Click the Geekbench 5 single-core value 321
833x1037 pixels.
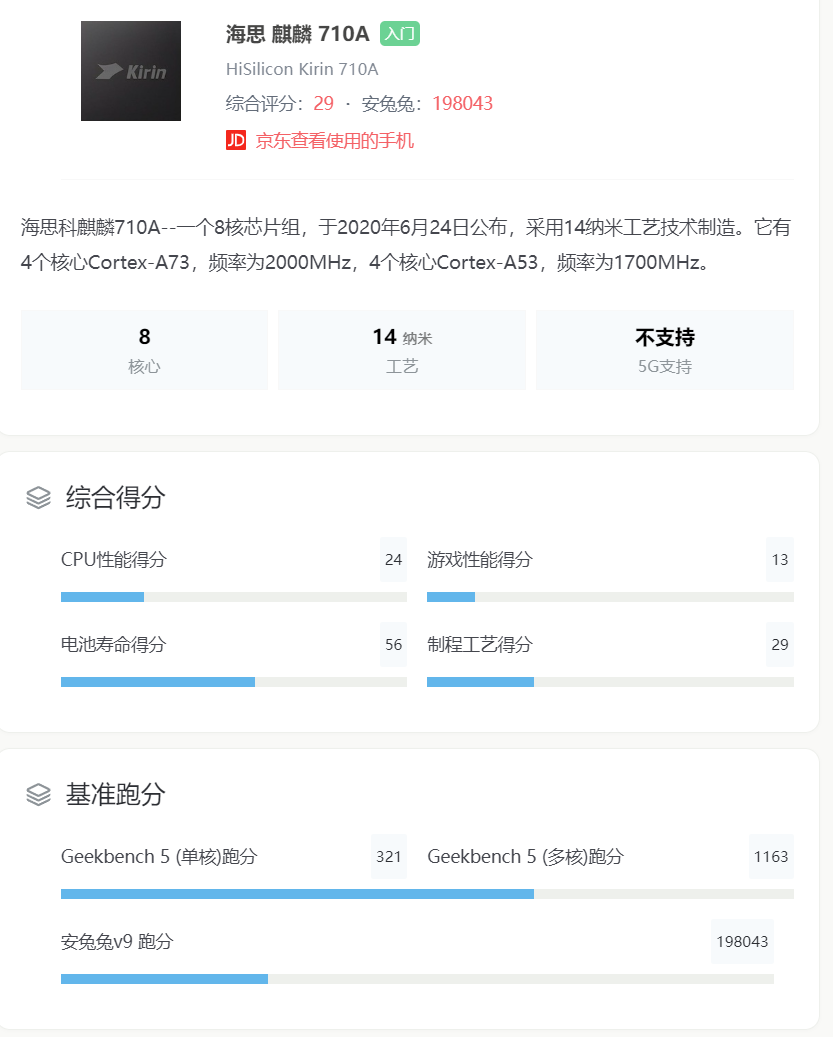pos(389,856)
